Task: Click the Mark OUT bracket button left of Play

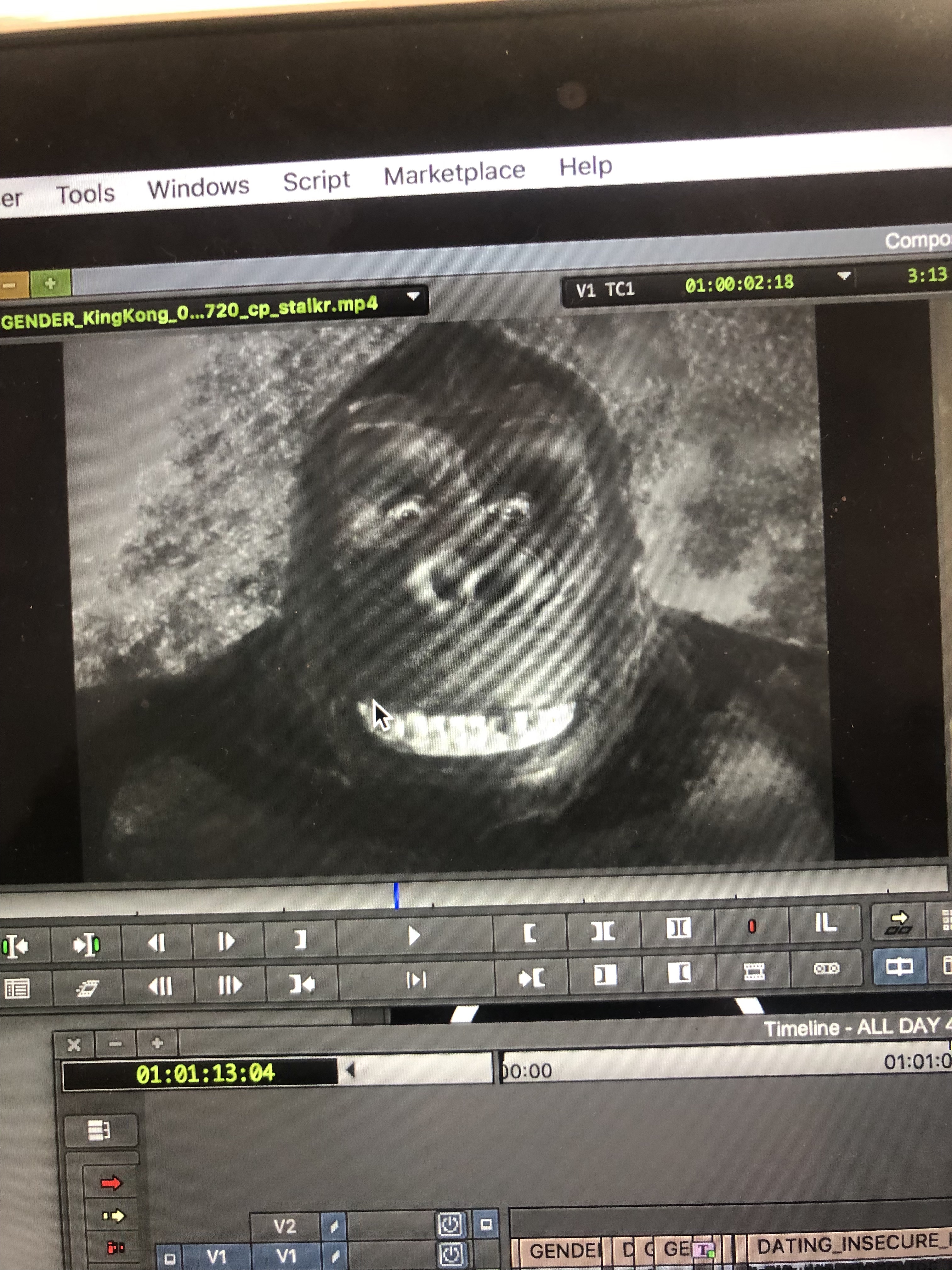Action: click(300, 939)
